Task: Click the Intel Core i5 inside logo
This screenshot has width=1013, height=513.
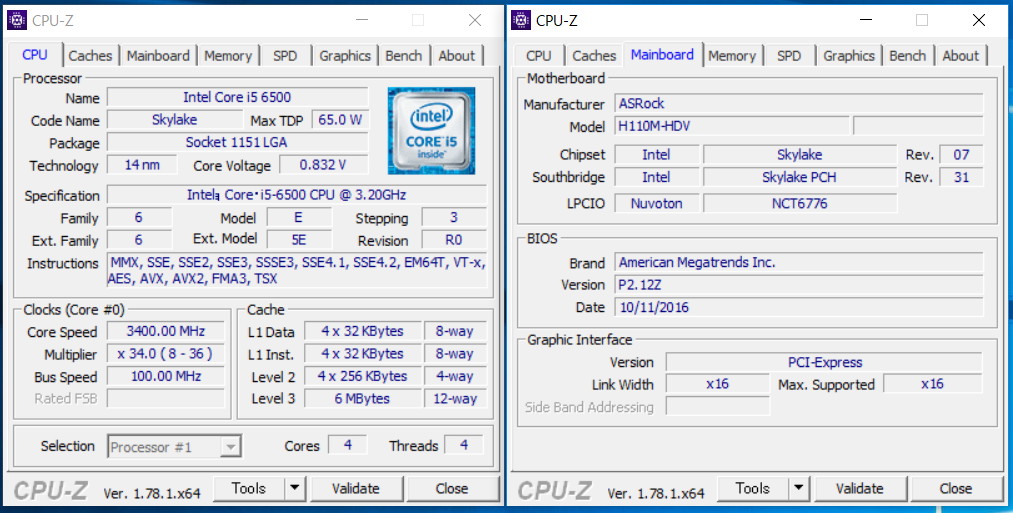Action: [431, 131]
